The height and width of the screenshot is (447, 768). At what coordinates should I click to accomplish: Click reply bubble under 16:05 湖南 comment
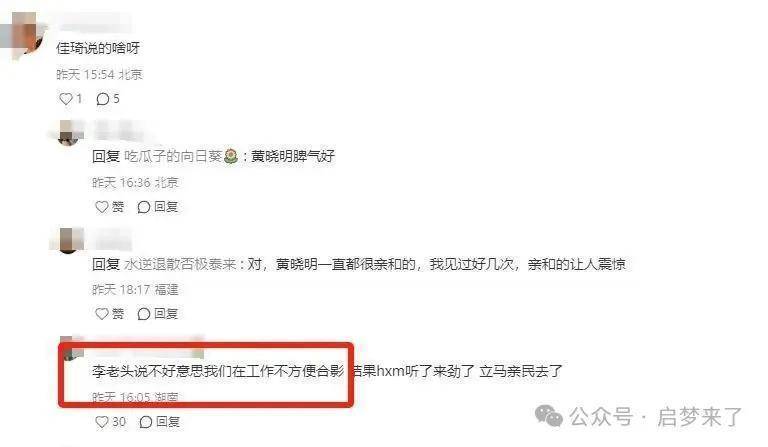pyautogui.click(x=145, y=422)
